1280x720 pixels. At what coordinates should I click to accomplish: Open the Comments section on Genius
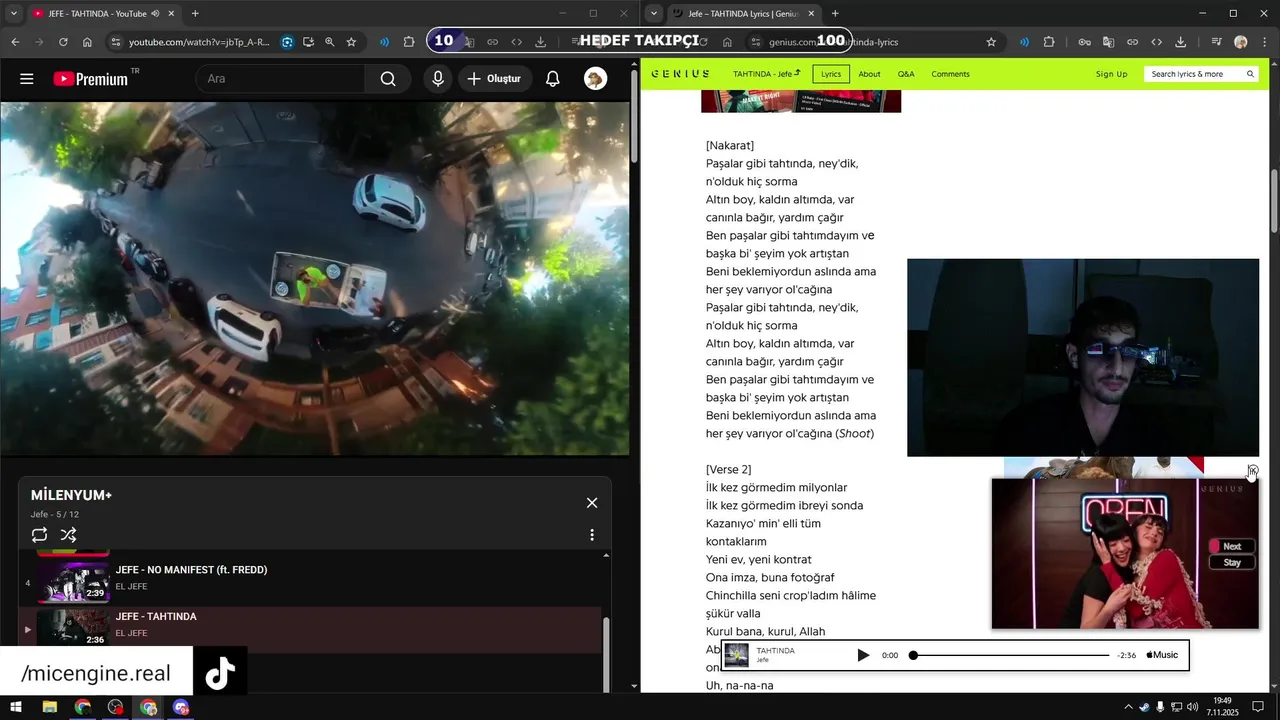(950, 74)
